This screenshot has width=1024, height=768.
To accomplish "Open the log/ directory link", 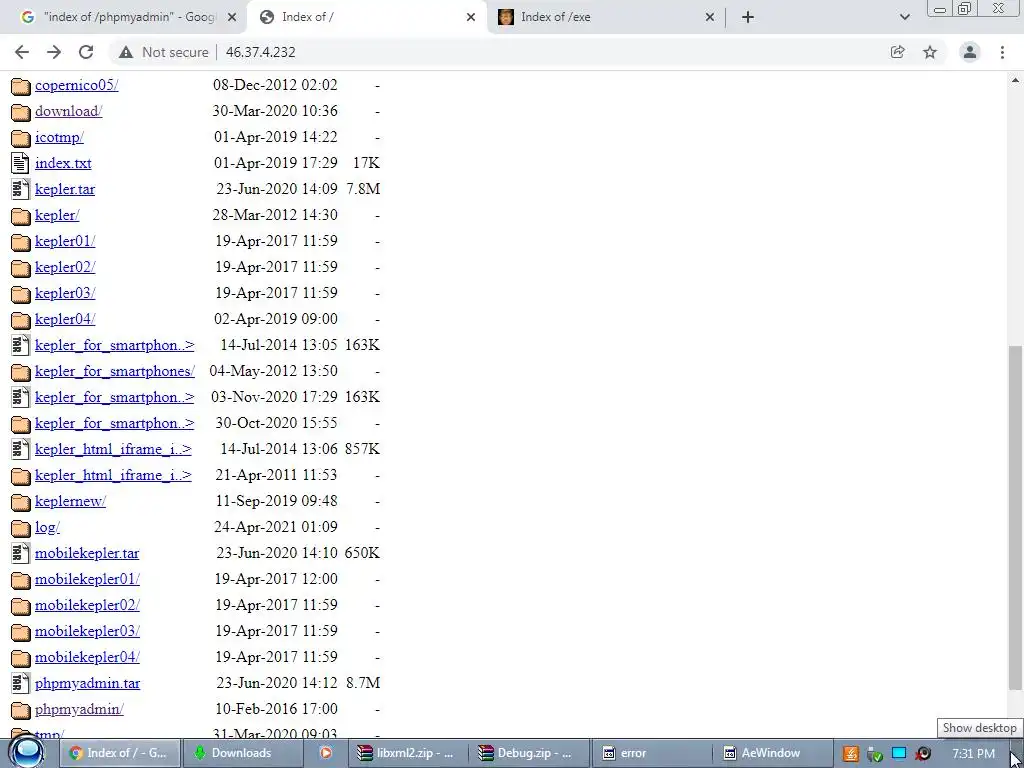I will point(47,527).
